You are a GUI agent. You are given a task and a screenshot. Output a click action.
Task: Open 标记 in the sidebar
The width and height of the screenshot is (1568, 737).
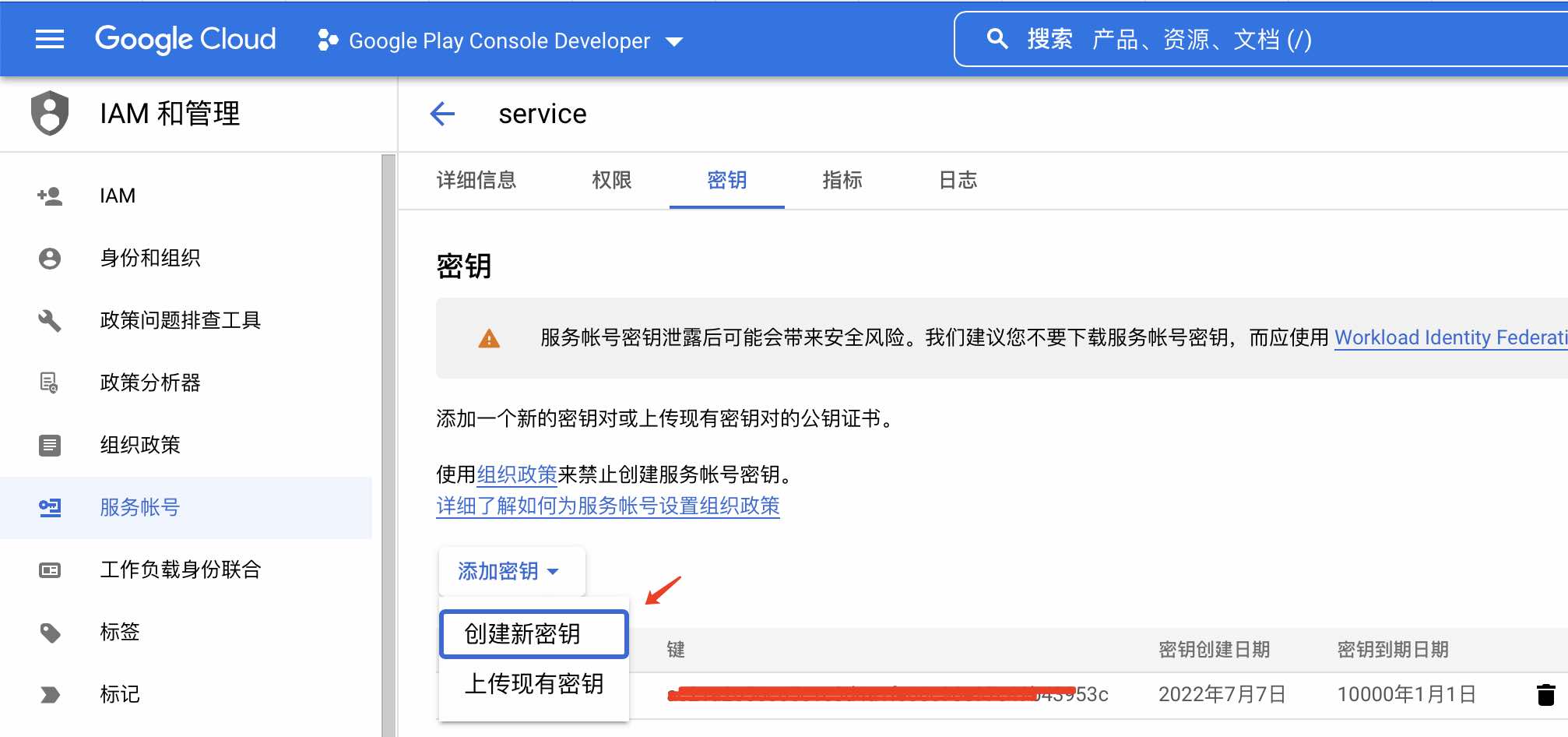pos(186,694)
